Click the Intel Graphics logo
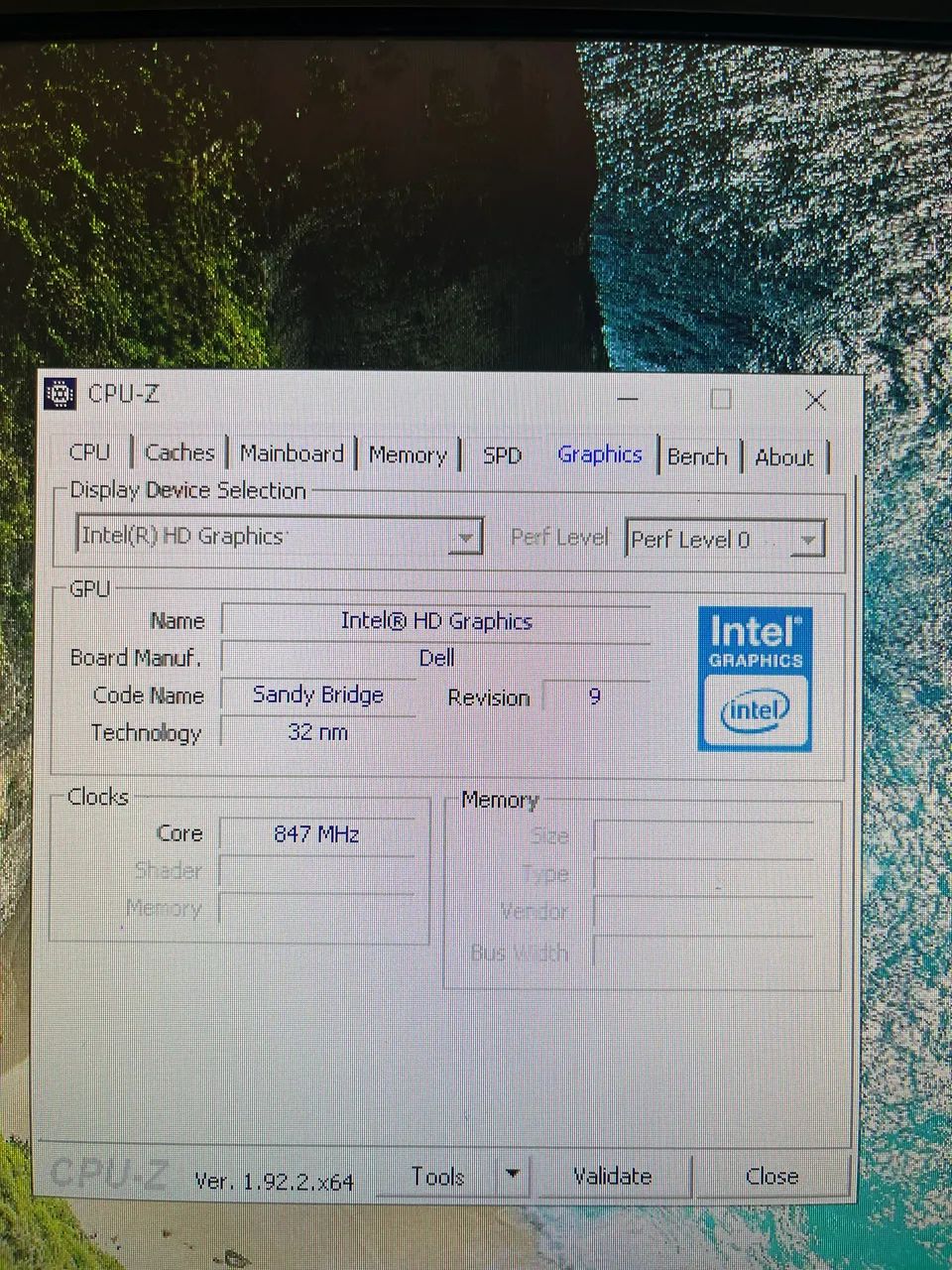Viewport: 952px width, 1270px height. coord(755,679)
